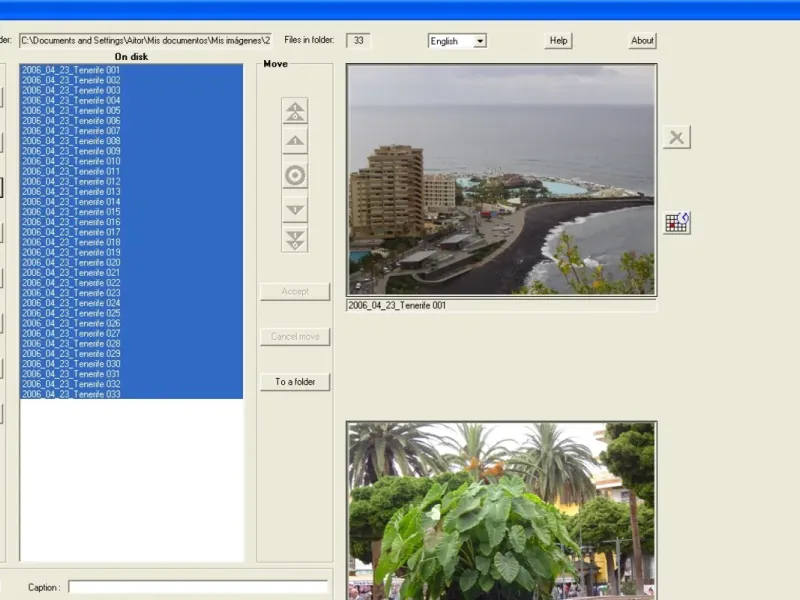
Task: Click the palm plant preview image
Action: (x=502, y=511)
